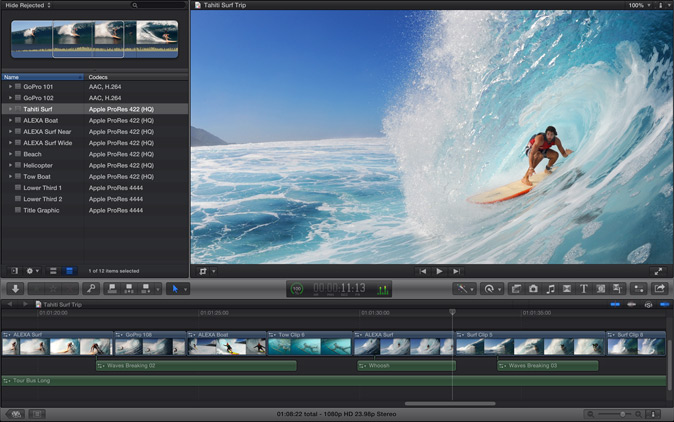Open the Music and Sound browser
The width and height of the screenshot is (674, 422).
coord(550,288)
